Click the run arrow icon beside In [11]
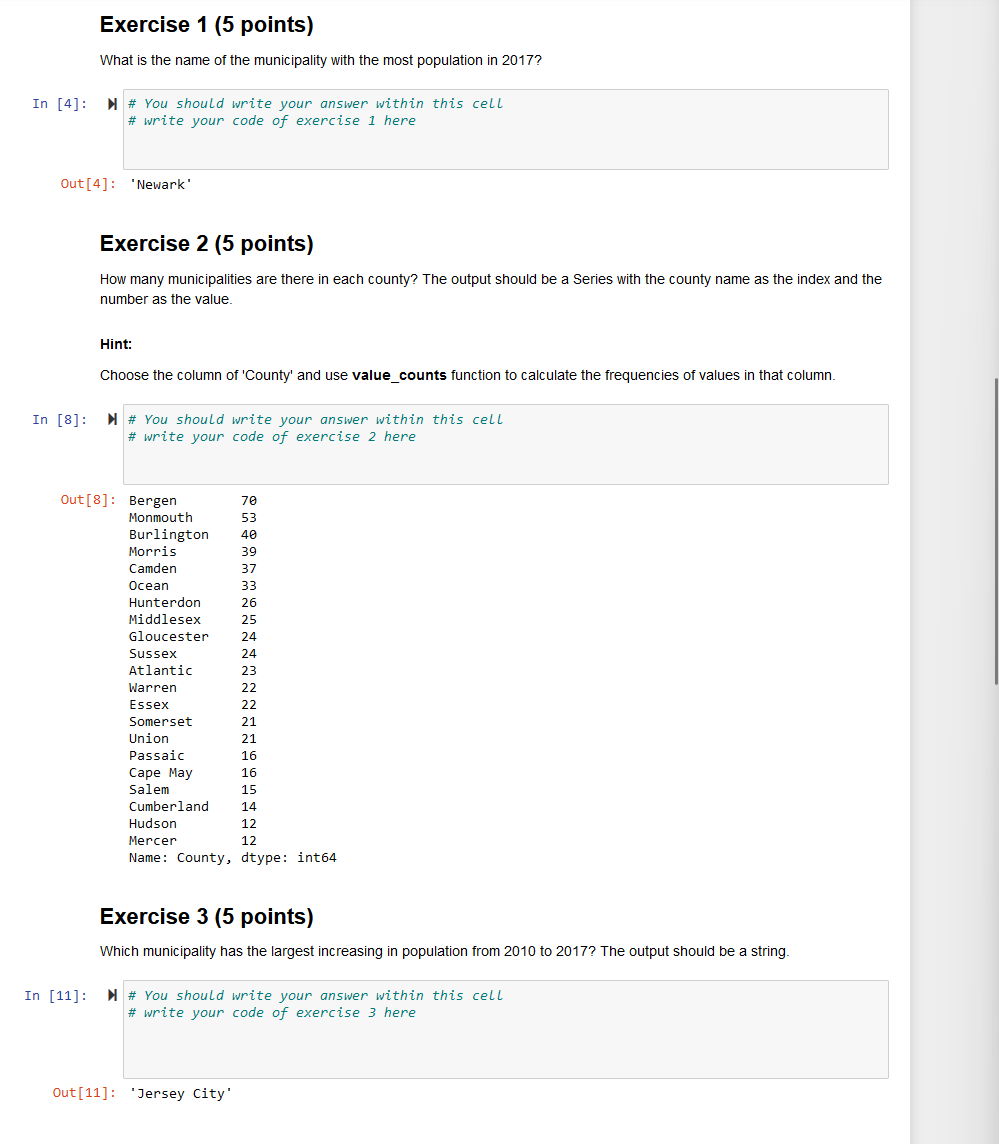999x1144 pixels. (x=111, y=994)
